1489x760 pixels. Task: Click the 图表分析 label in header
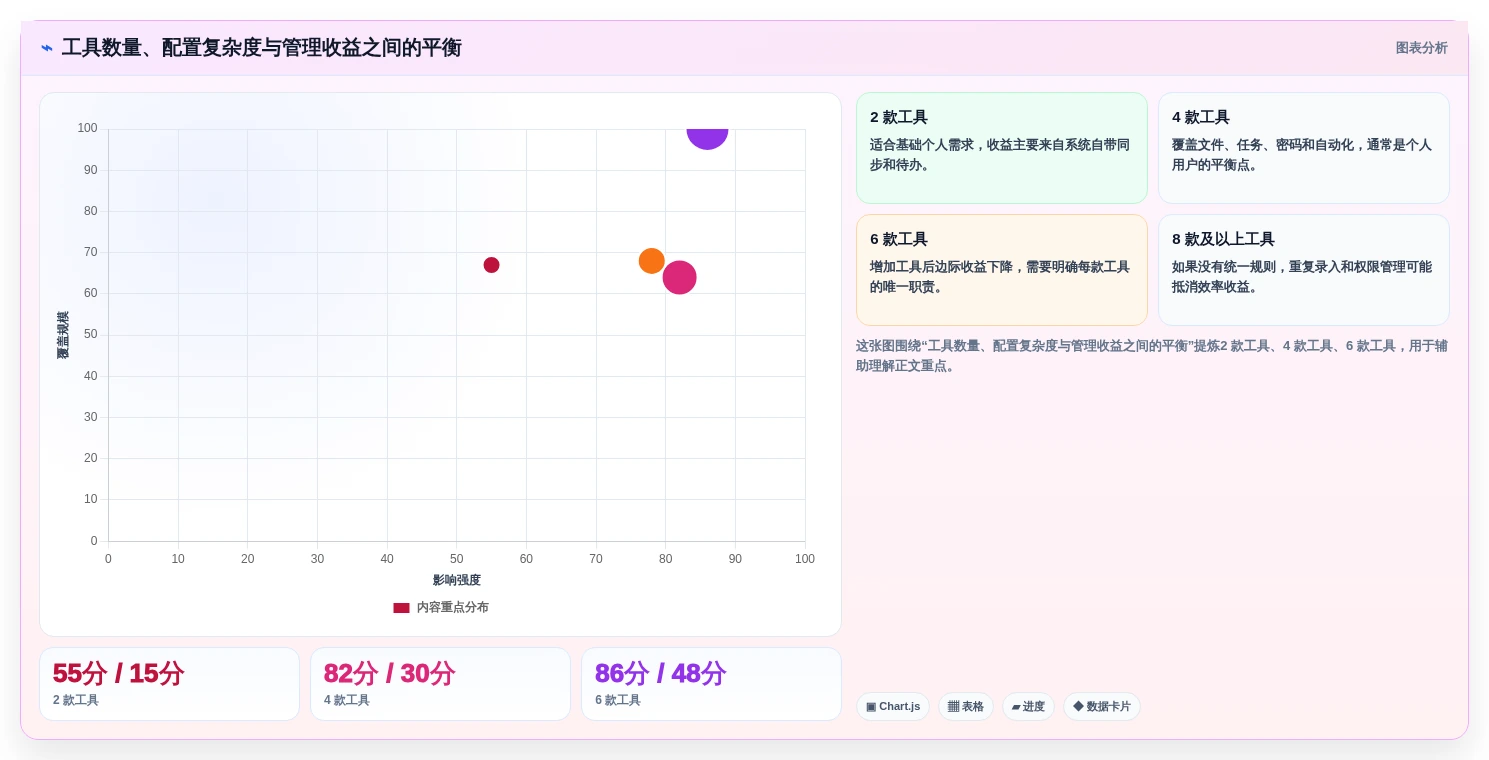tap(1421, 48)
